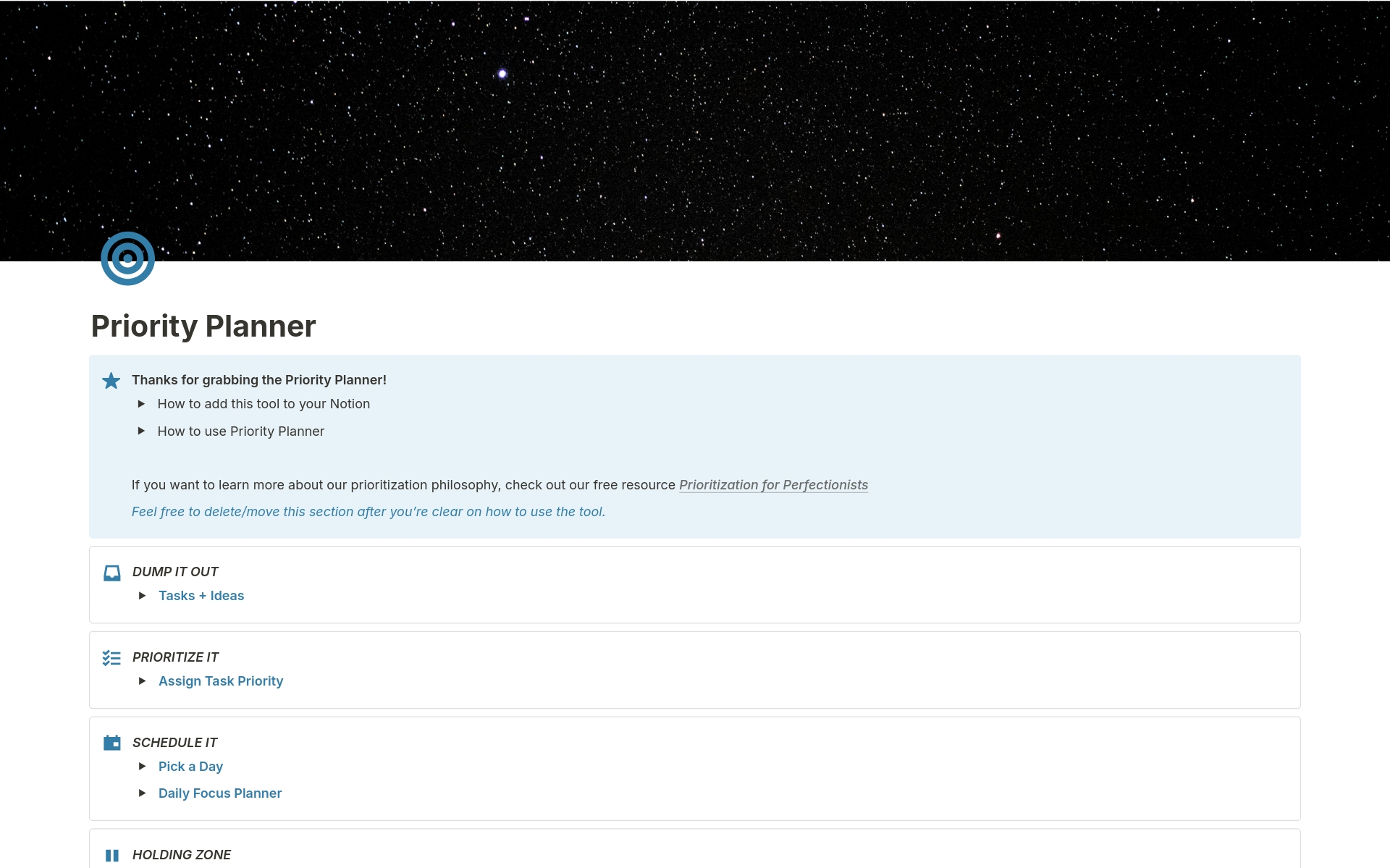Click the 'How to use Priority Planner' text
1390x868 pixels.
pyautogui.click(x=241, y=431)
